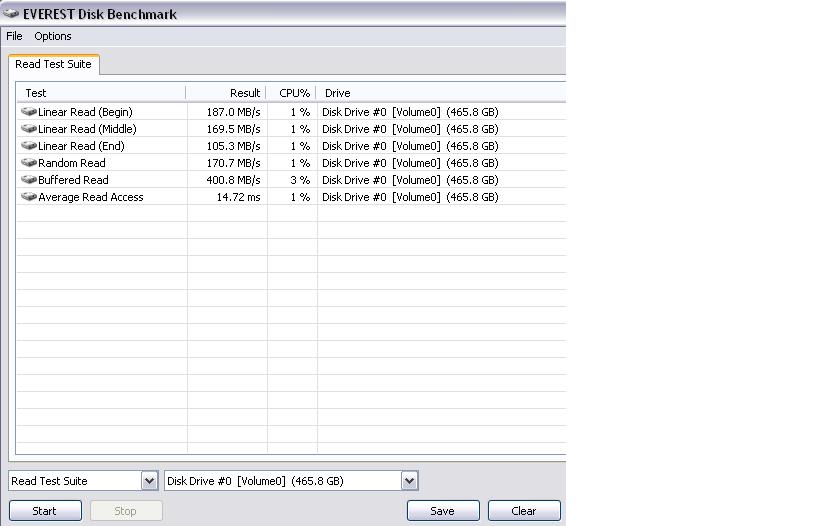Click the 105.3 MB/s result value
The width and height of the screenshot is (840, 526).
[234, 146]
